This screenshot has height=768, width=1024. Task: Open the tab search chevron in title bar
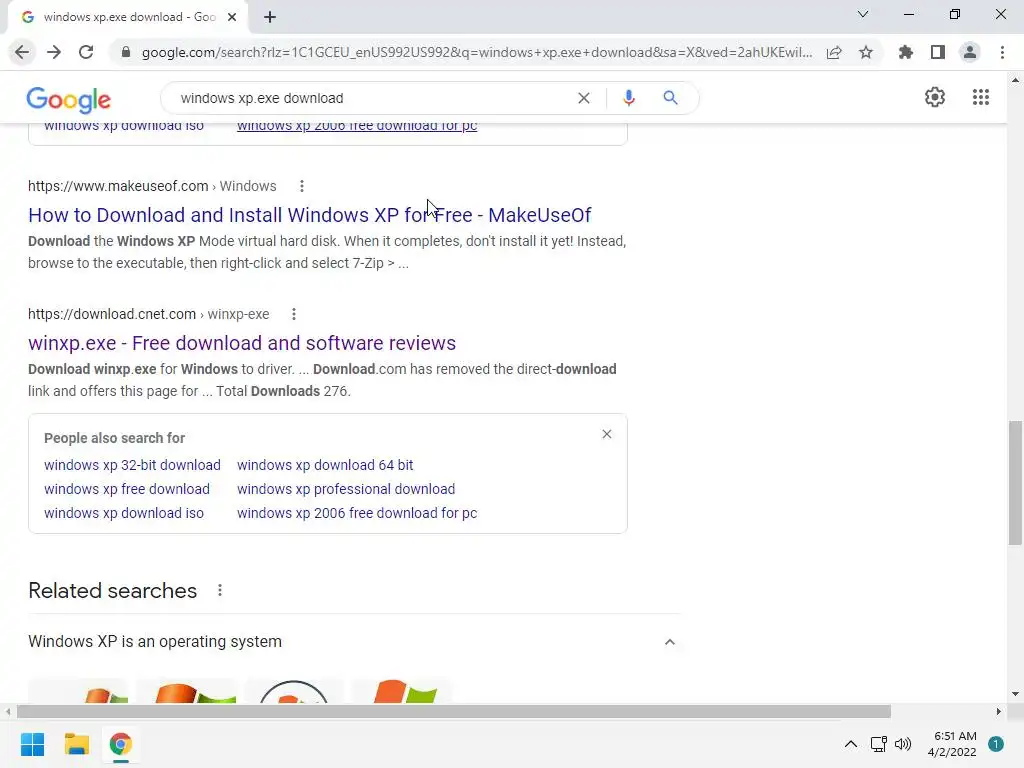pyautogui.click(x=863, y=14)
